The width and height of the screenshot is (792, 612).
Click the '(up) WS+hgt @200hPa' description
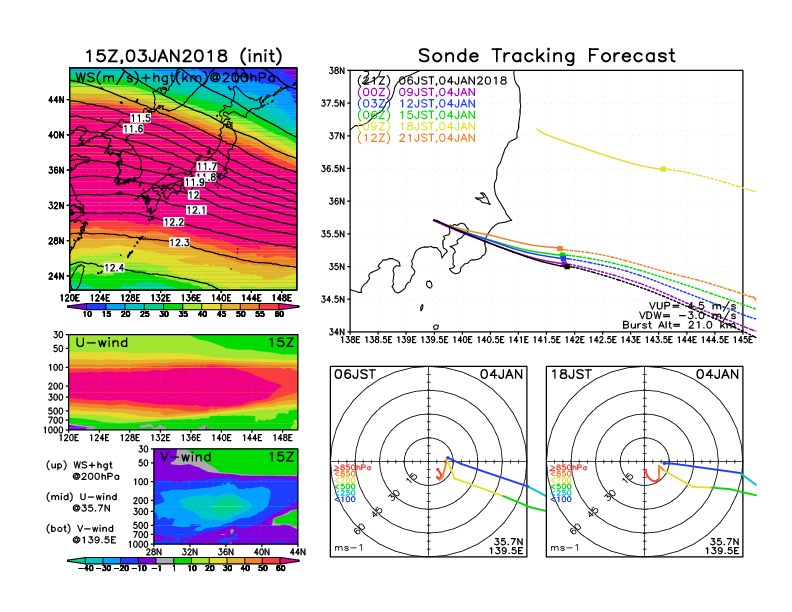point(82,471)
